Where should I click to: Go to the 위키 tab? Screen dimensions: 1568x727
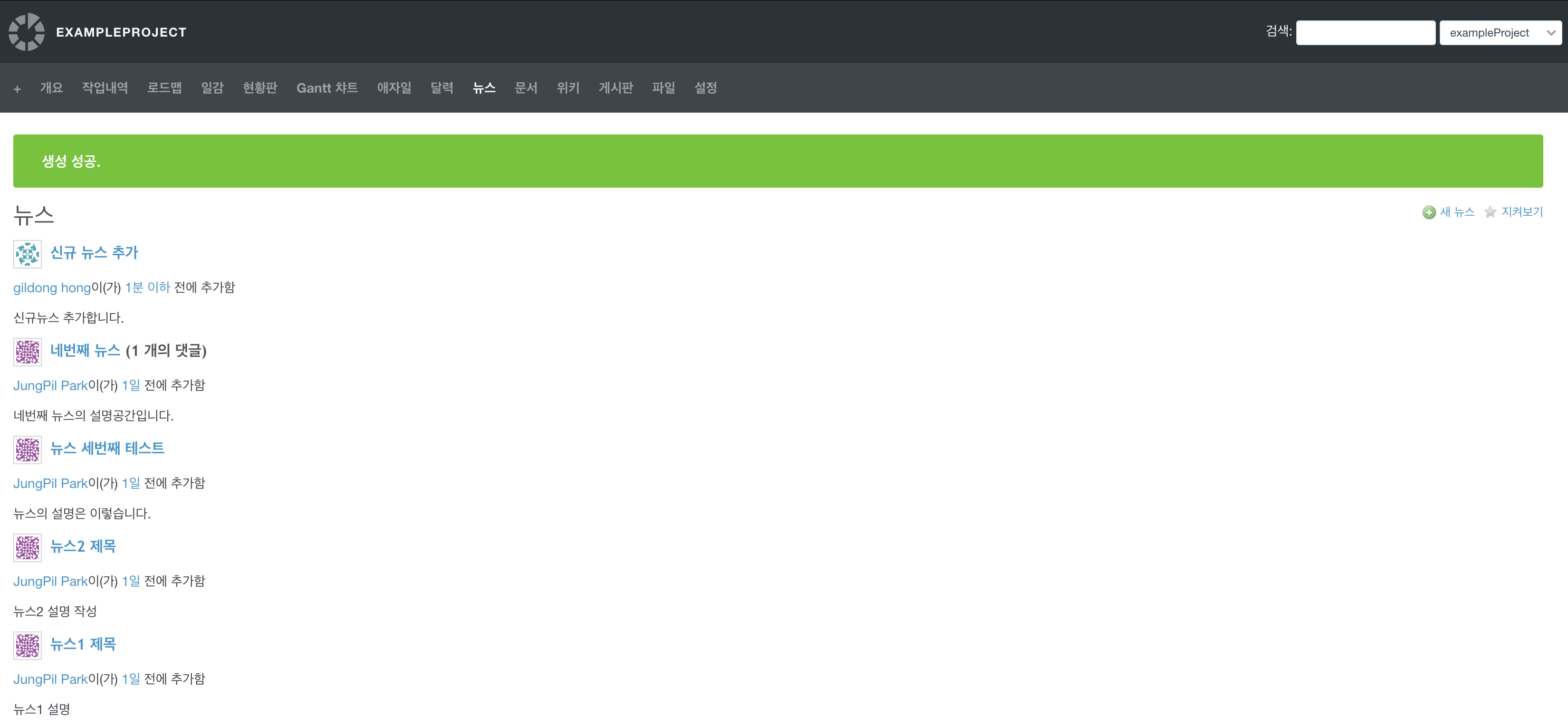pos(568,88)
